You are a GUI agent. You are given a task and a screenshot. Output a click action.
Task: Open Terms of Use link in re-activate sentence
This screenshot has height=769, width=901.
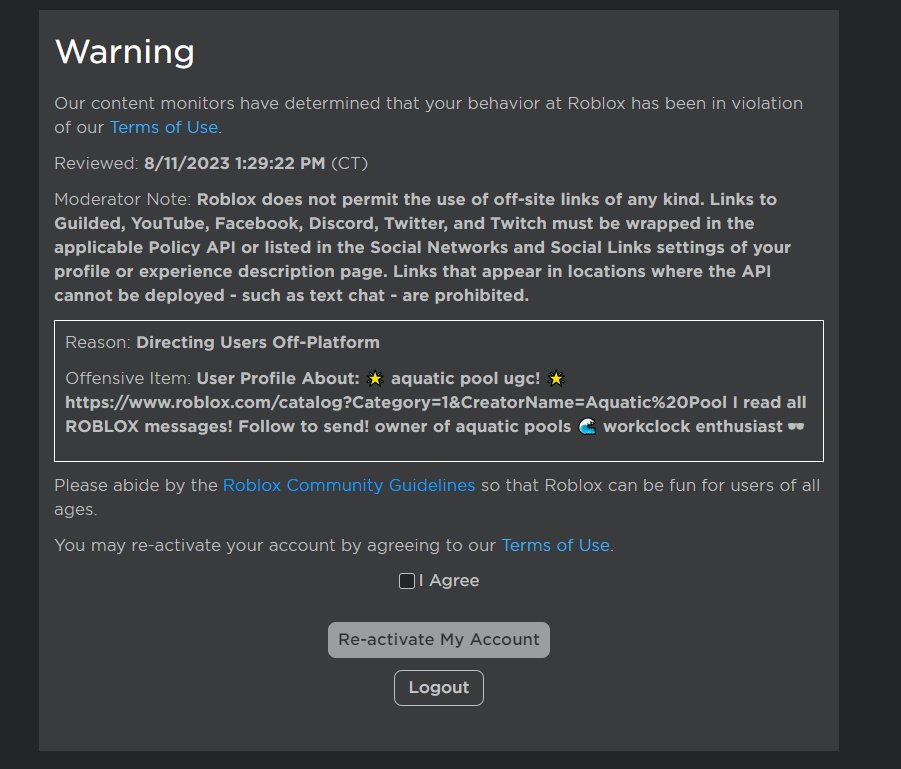point(556,545)
